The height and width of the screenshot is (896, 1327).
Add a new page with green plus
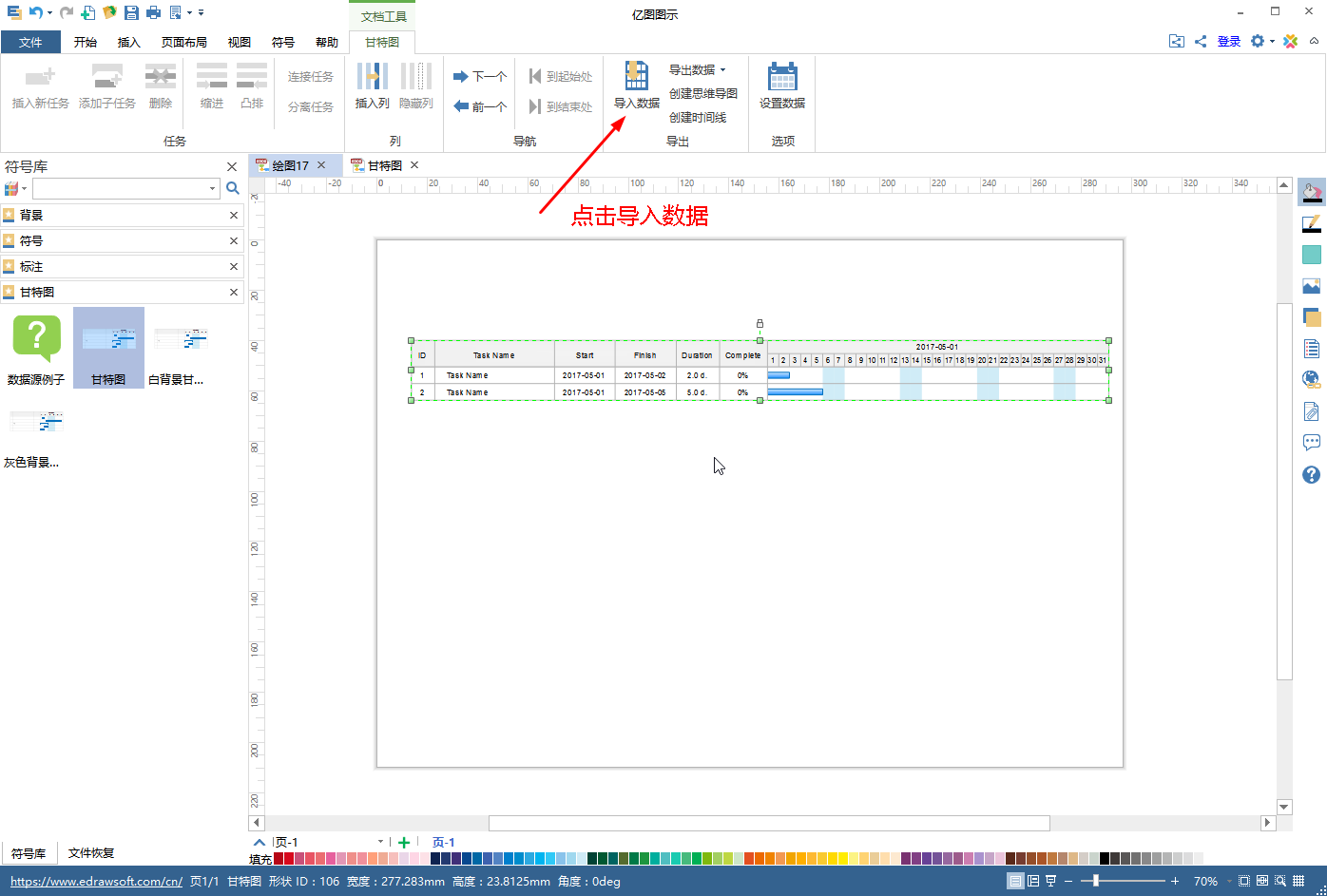404,842
